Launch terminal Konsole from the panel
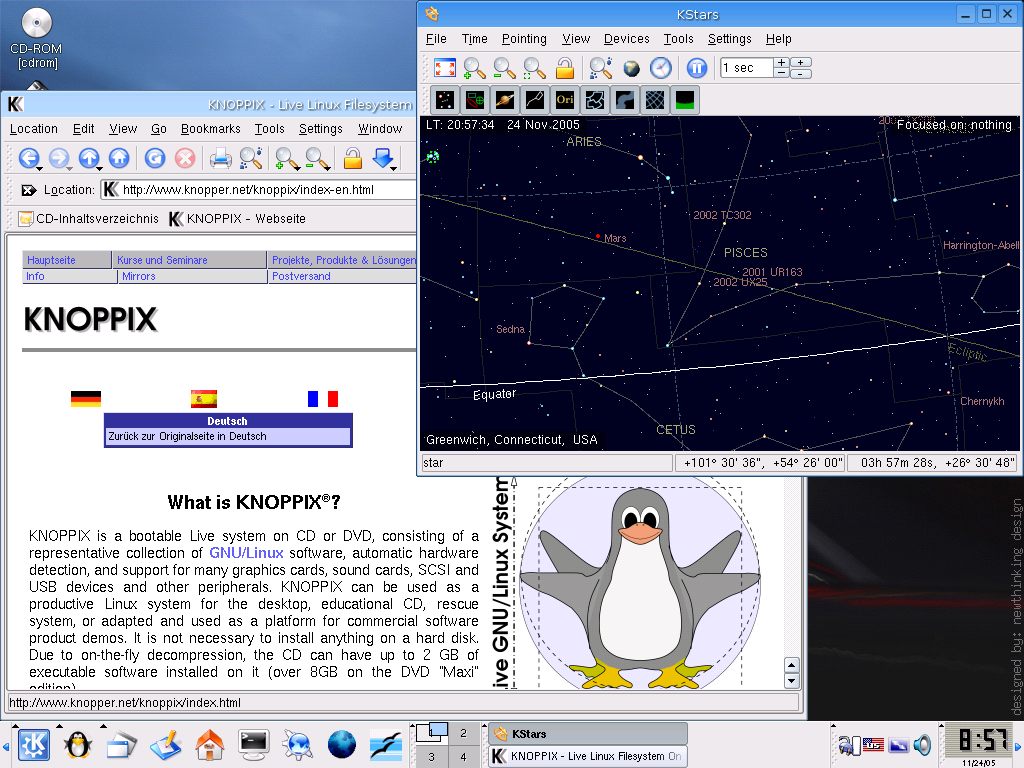The height and width of the screenshot is (768, 1024). coord(253,744)
